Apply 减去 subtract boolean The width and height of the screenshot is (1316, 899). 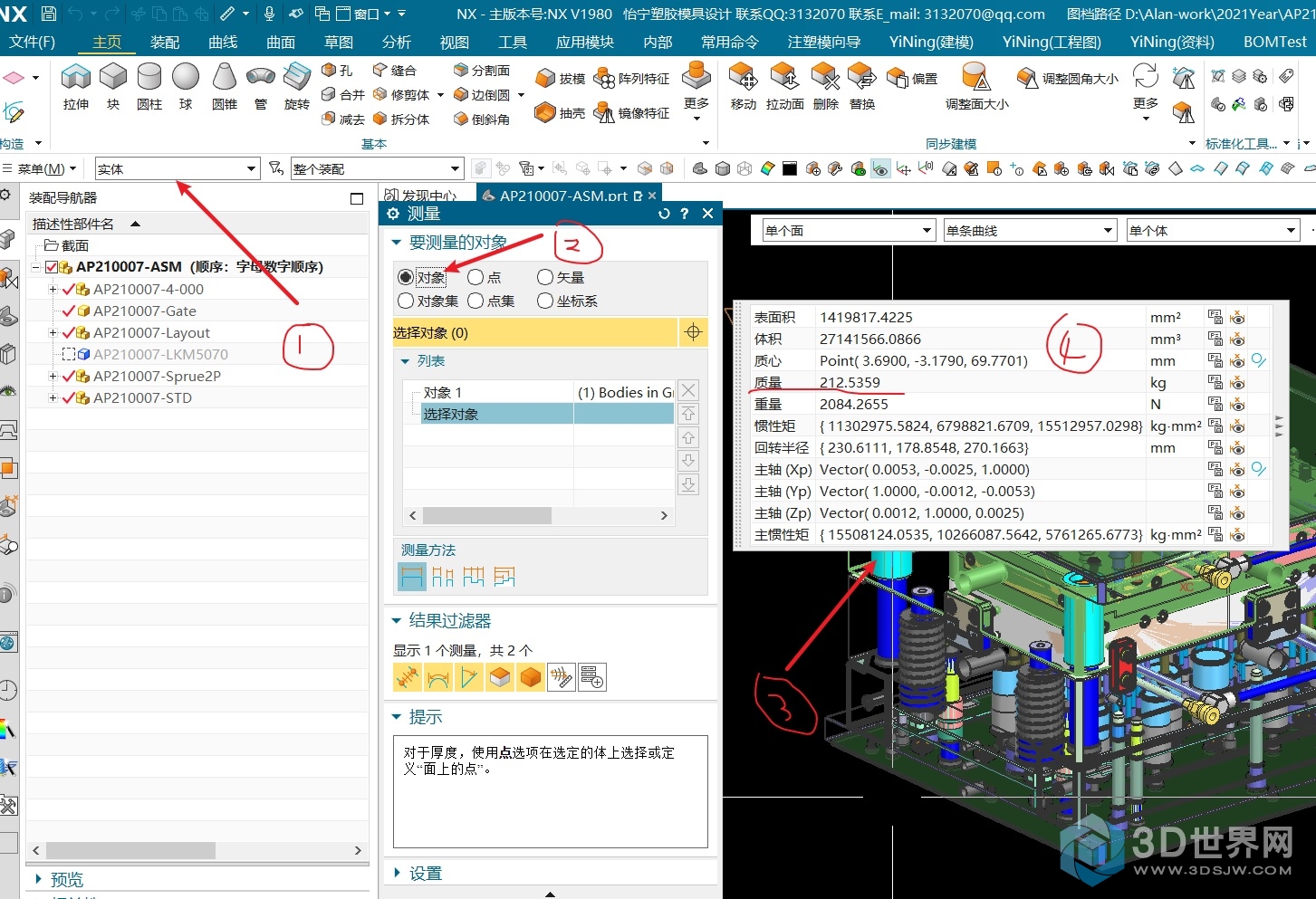pyautogui.click(x=343, y=119)
